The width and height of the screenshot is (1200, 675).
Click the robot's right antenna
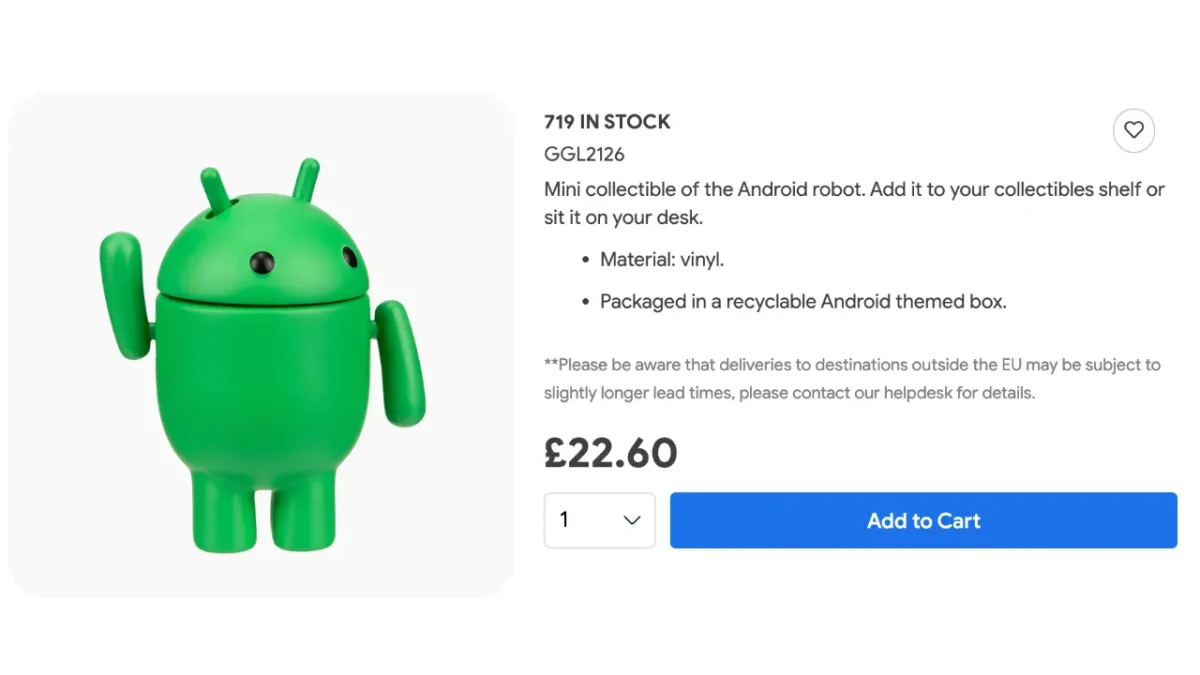[x=305, y=180]
